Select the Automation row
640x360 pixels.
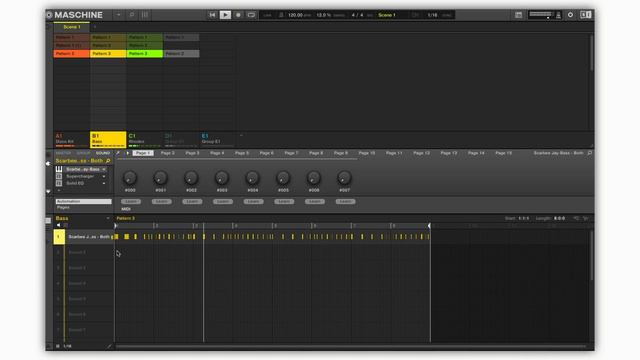tap(84, 202)
